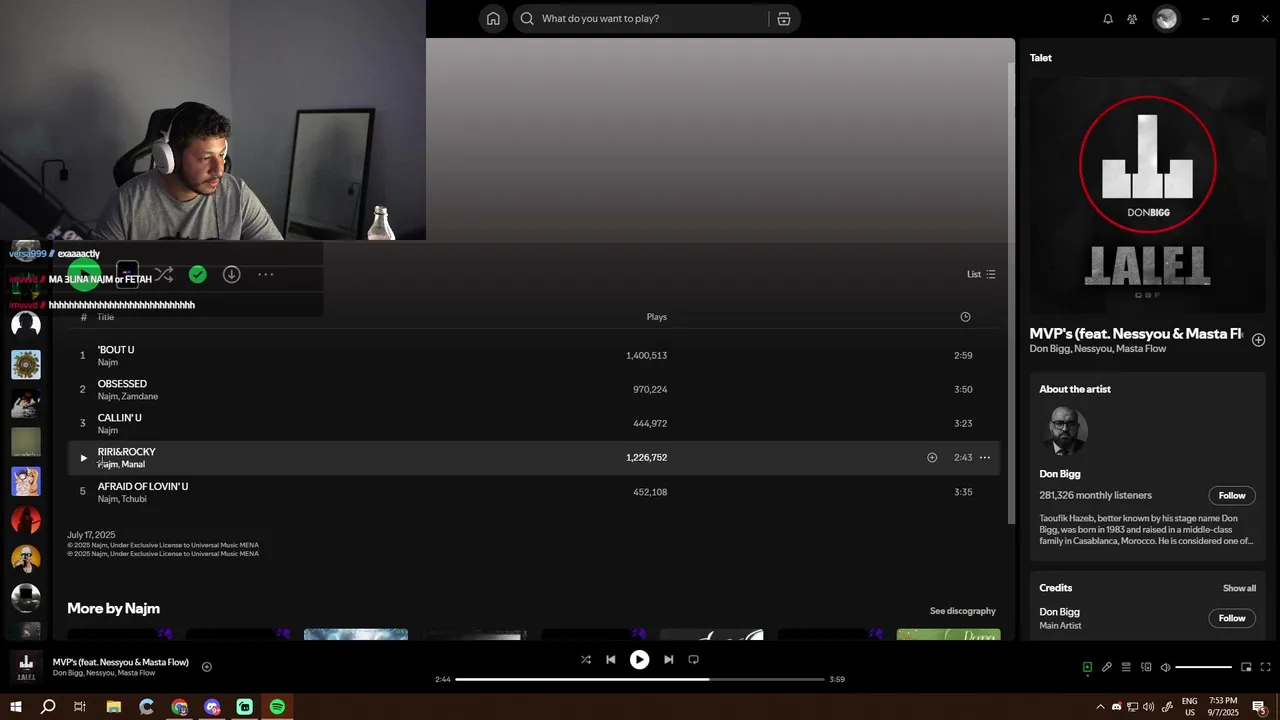Screen dimensions: 1280x720
Task: Follow Don Bigg in Credits section
Action: (x=1232, y=618)
